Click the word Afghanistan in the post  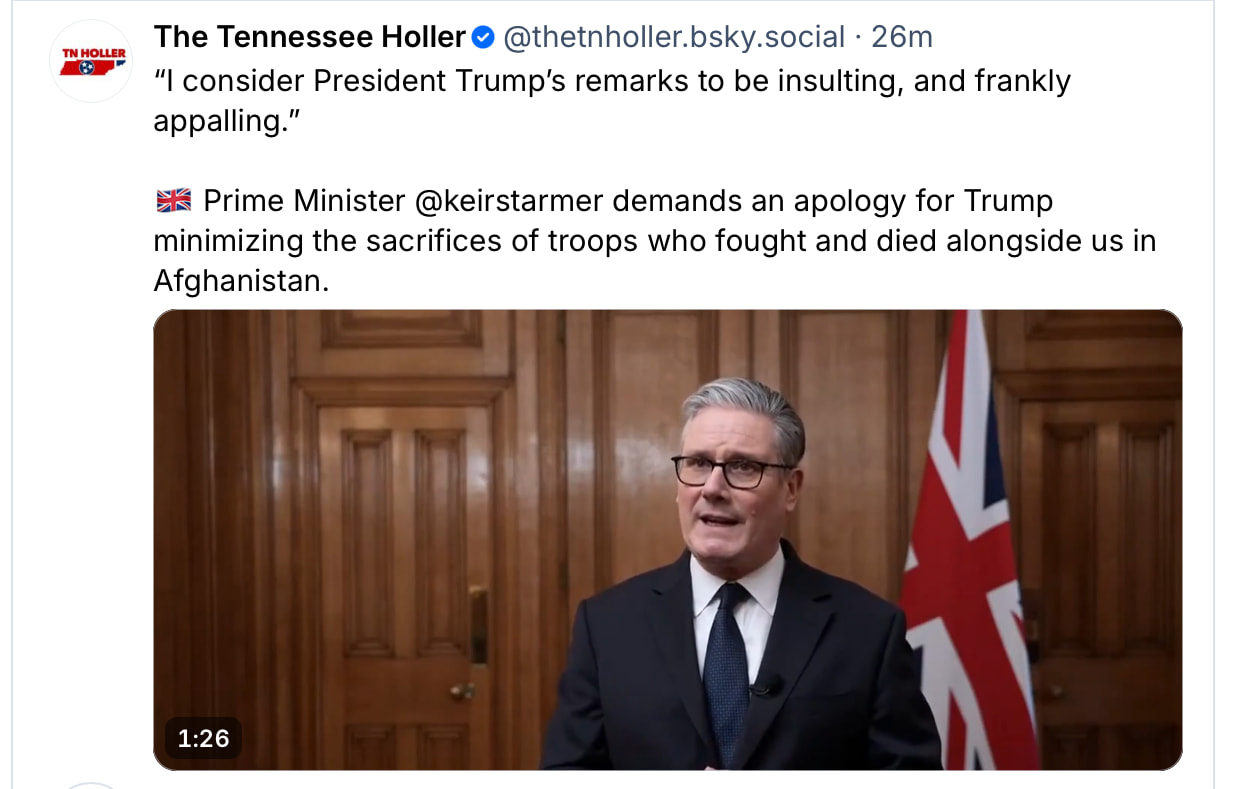240,282
